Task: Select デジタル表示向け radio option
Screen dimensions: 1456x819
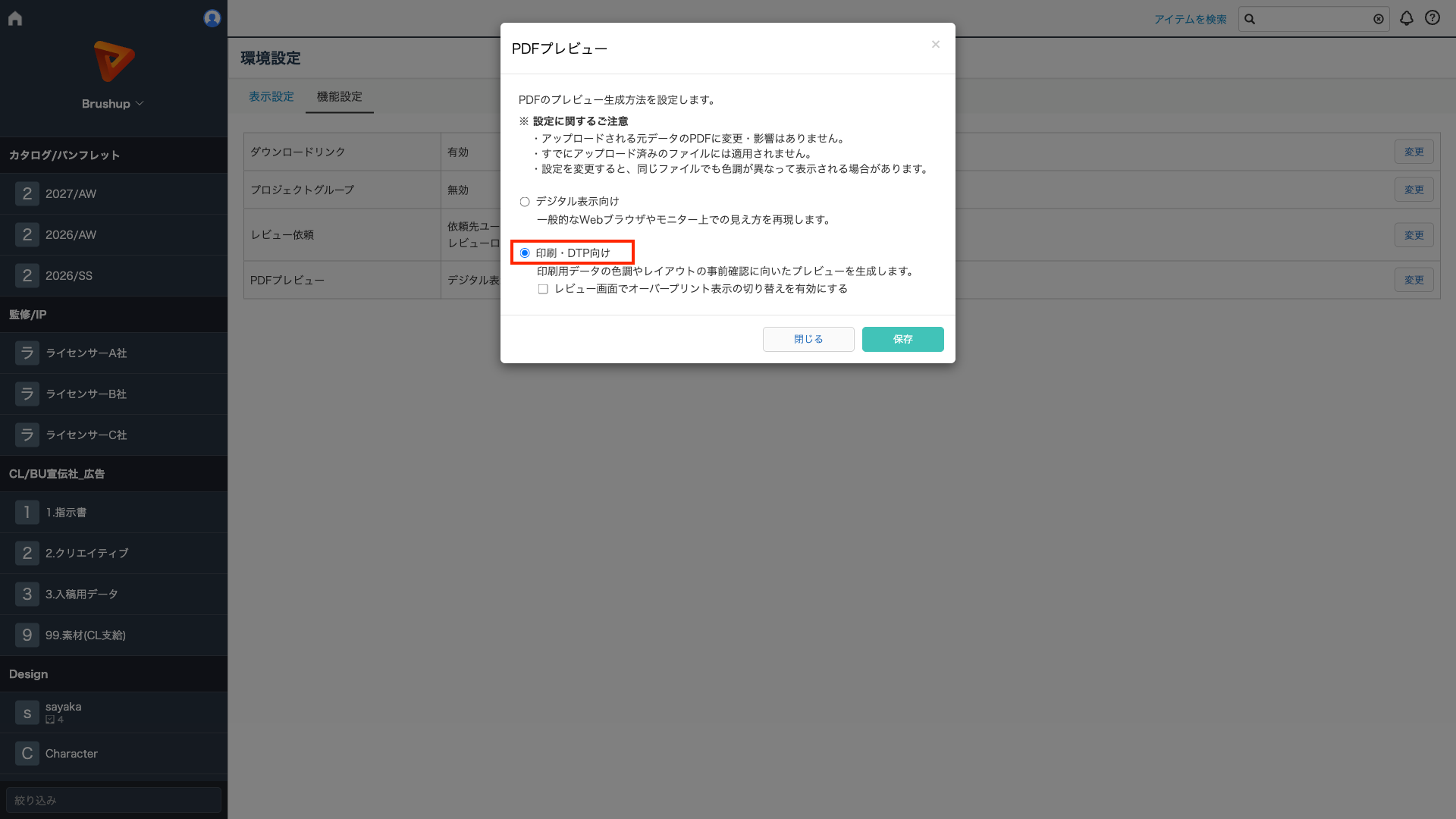Action: click(525, 202)
